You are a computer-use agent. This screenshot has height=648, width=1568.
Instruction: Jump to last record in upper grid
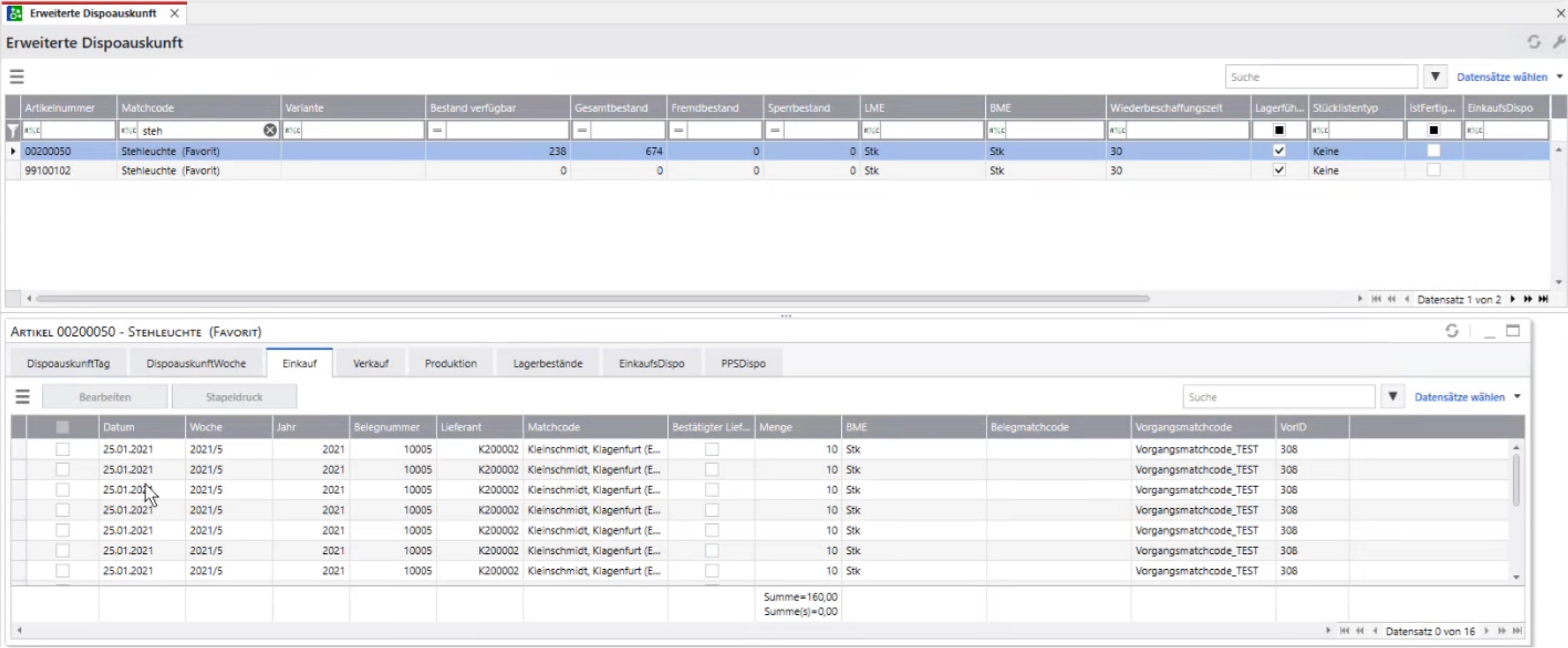click(x=1543, y=299)
